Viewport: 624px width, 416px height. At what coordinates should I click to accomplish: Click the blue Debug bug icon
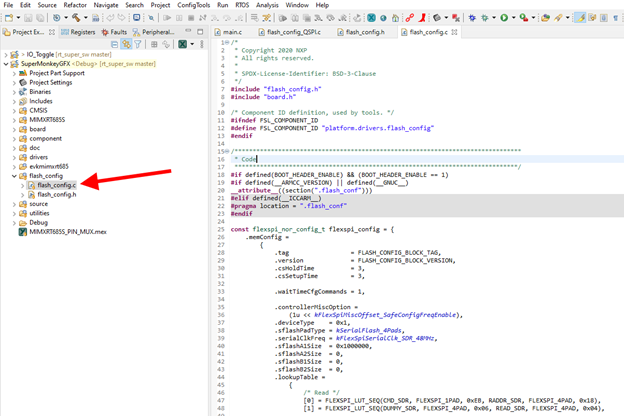tap(472, 18)
